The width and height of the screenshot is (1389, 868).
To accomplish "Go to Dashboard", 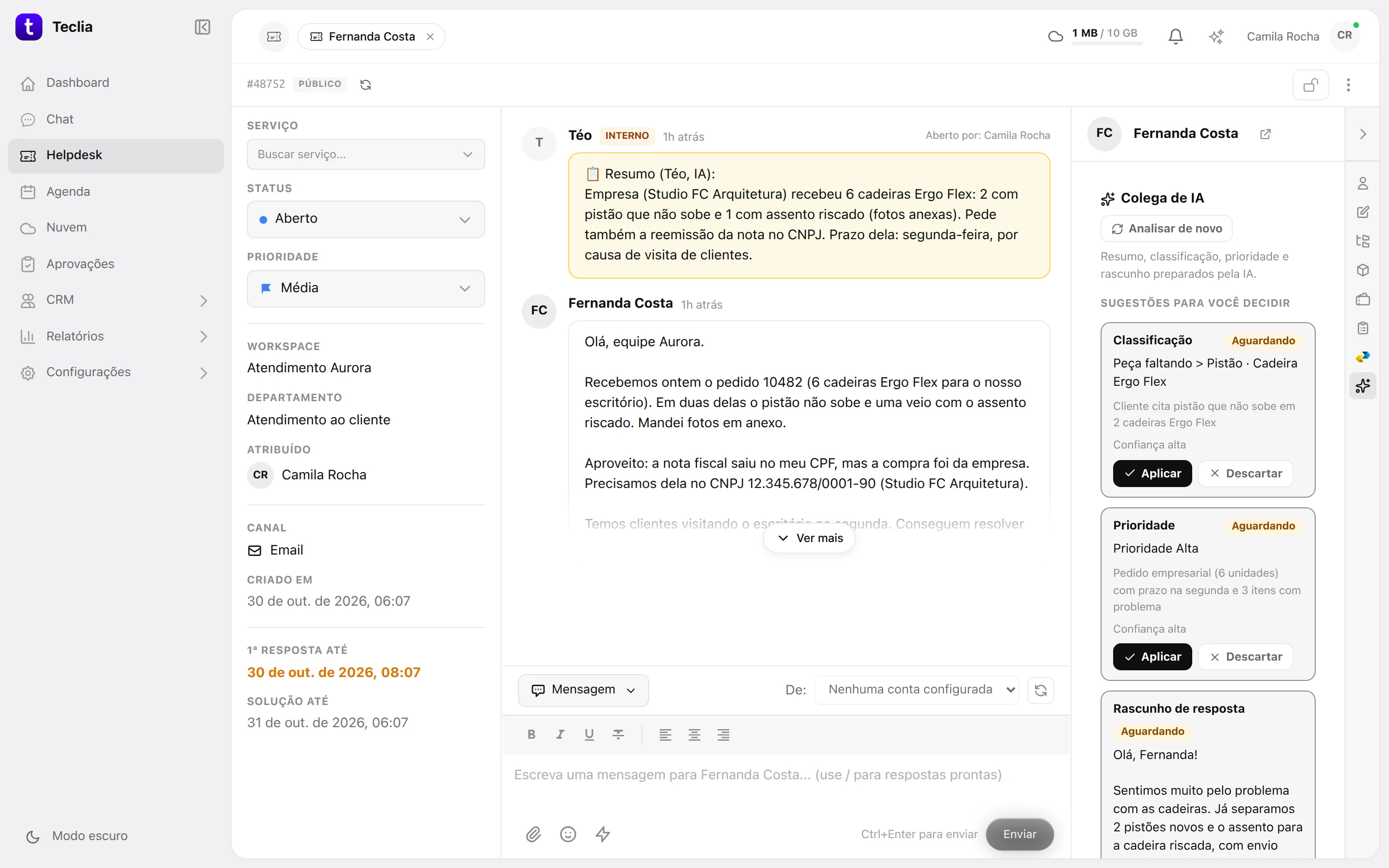I will pyautogui.click(x=115, y=82).
